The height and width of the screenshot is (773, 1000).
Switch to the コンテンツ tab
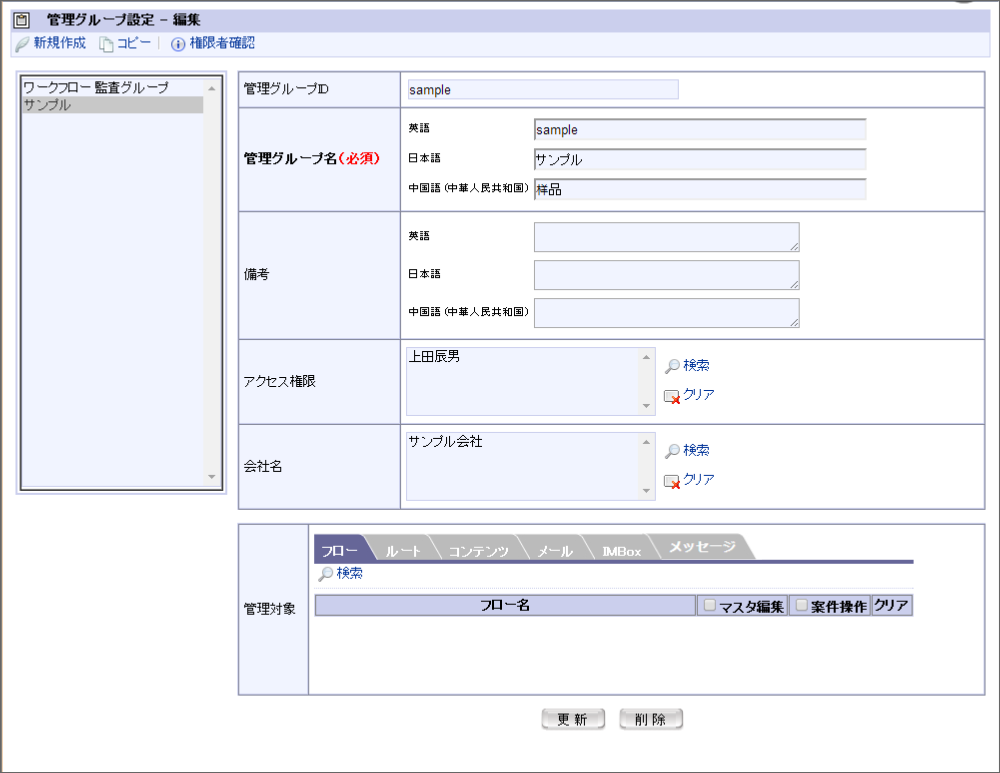coord(478,551)
